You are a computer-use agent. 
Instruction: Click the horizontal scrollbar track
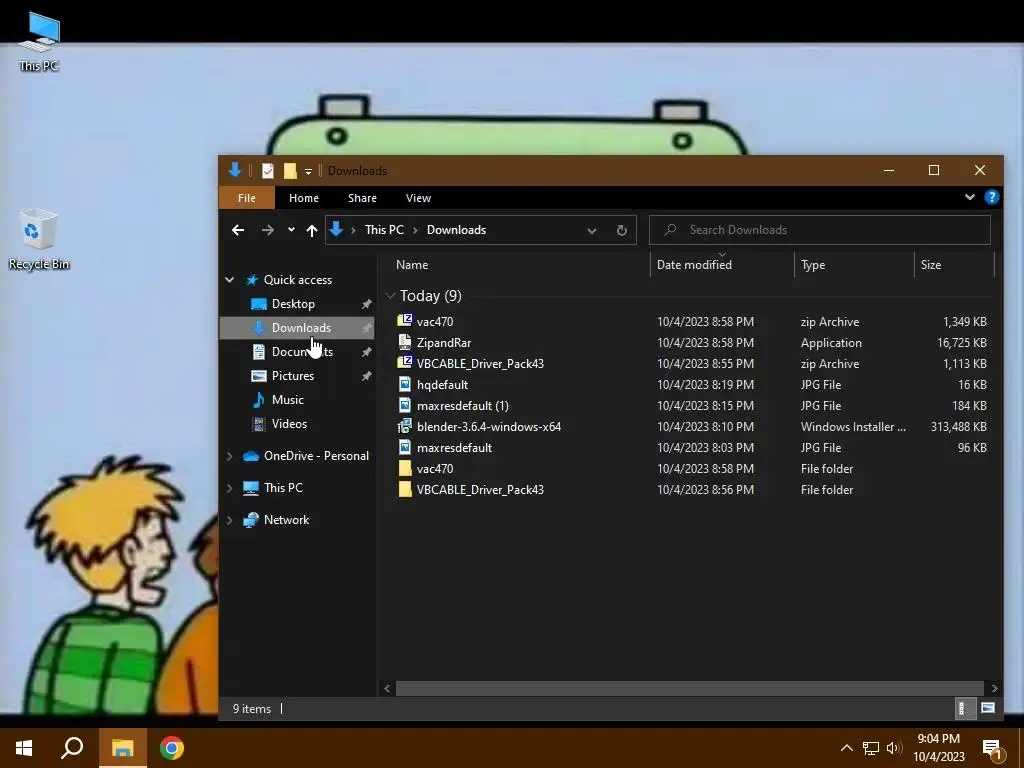point(690,688)
